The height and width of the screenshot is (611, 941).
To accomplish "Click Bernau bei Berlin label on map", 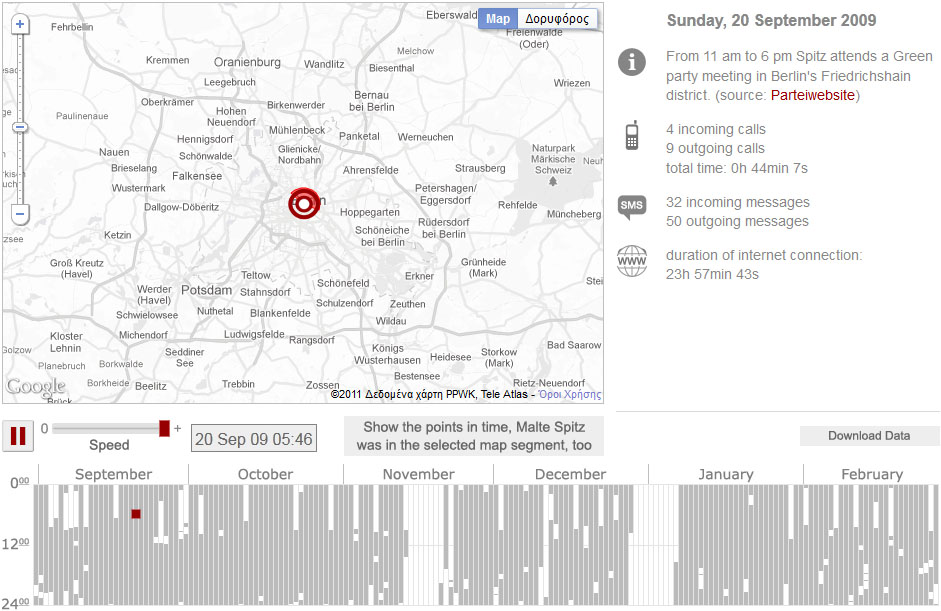I will pyautogui.click(x=371, y=101).
